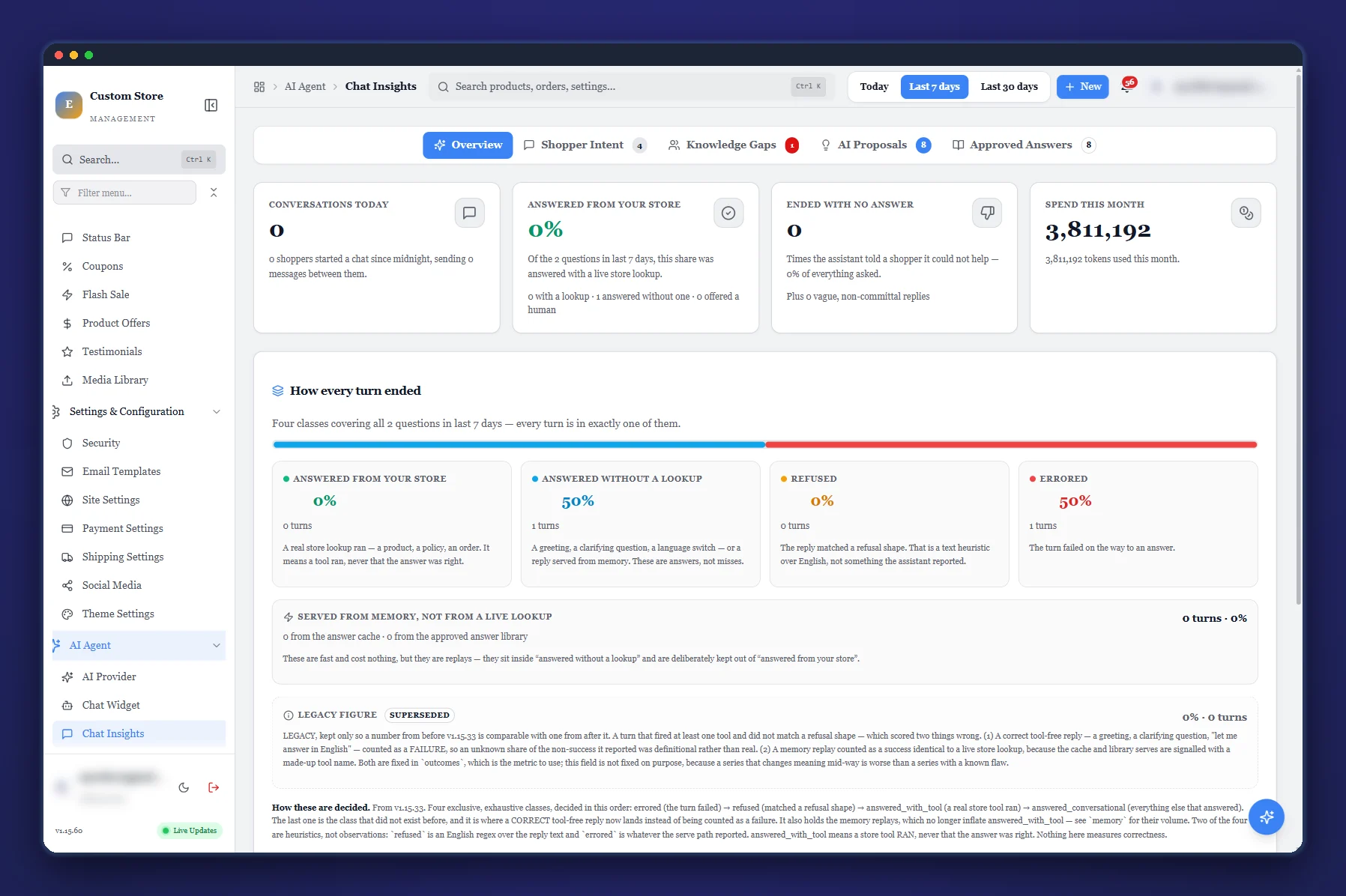Viewport: 1346px width, 896px height.
Task: View the AI Proposals tab
Action: click(x=875, y=145)
